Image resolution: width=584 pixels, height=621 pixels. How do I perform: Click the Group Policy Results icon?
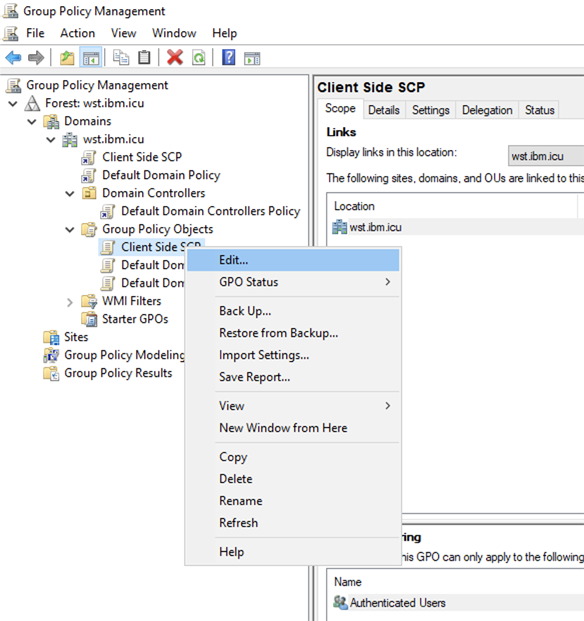coord(51,373)
